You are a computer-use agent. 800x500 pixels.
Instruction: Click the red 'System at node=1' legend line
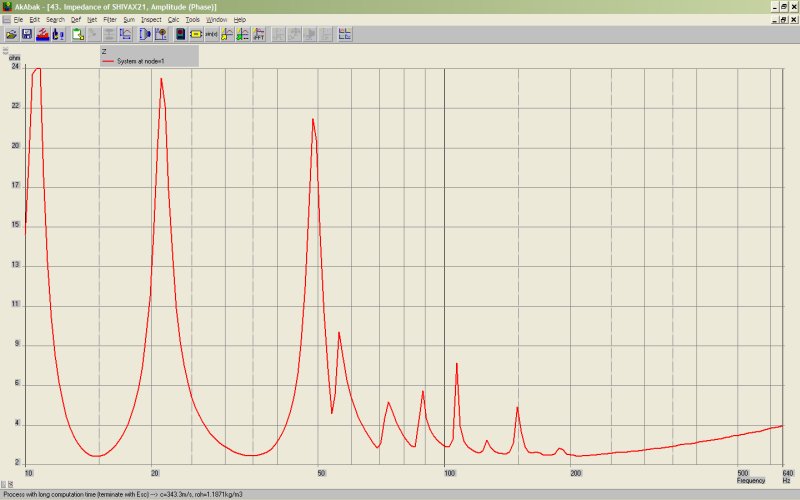click(109, 60)
